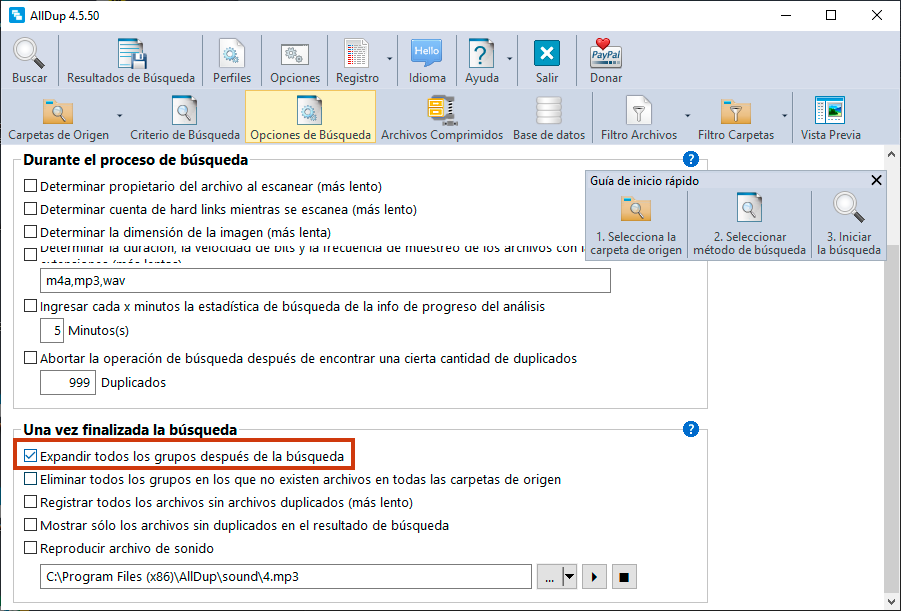Image resolution: width=901 pixels, height=611 pixels.
Task: Open help for Durante el proceso de búsqueda
Action: [x=691, y=159]
